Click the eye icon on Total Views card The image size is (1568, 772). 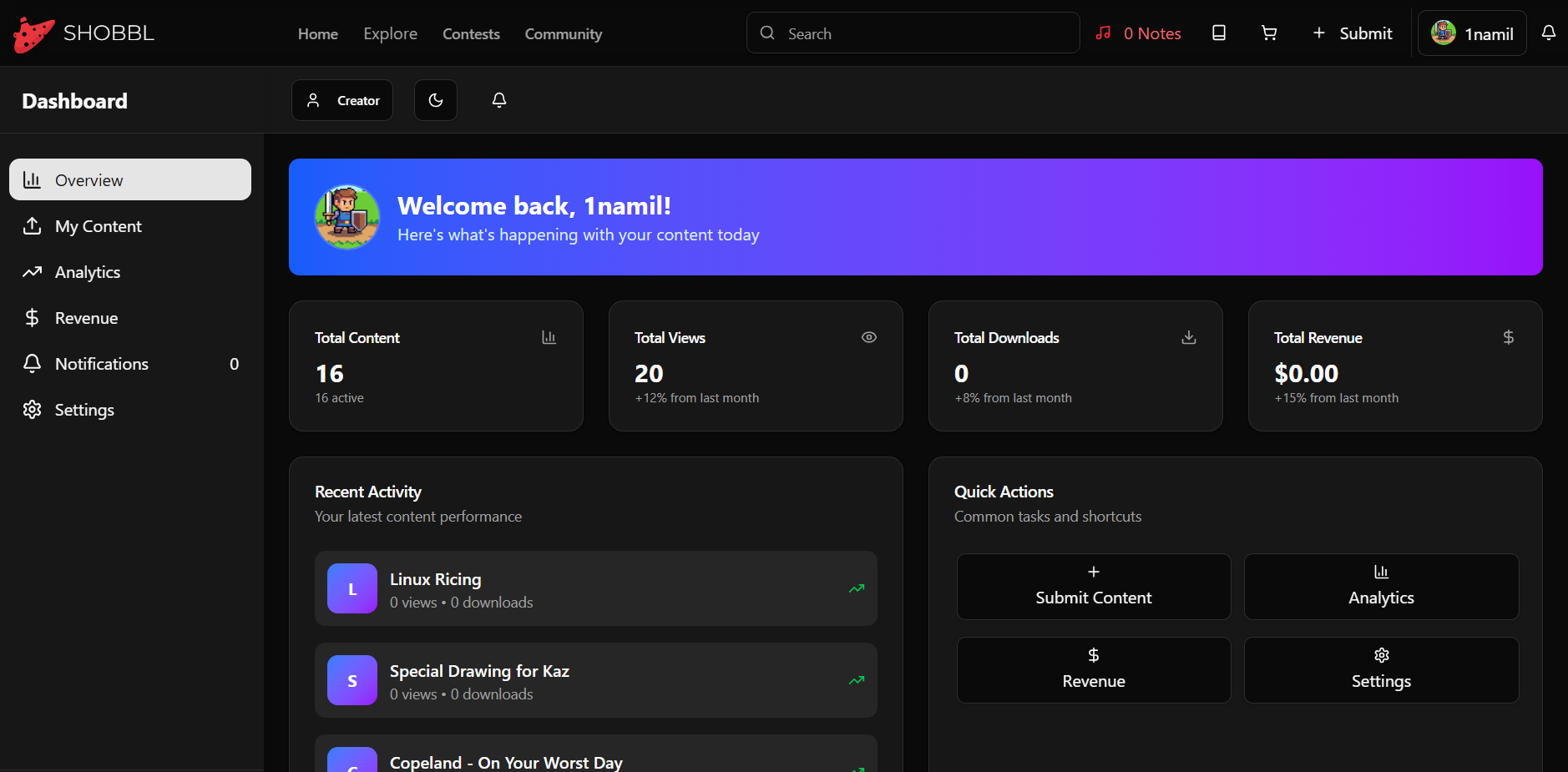pos(868,337)
